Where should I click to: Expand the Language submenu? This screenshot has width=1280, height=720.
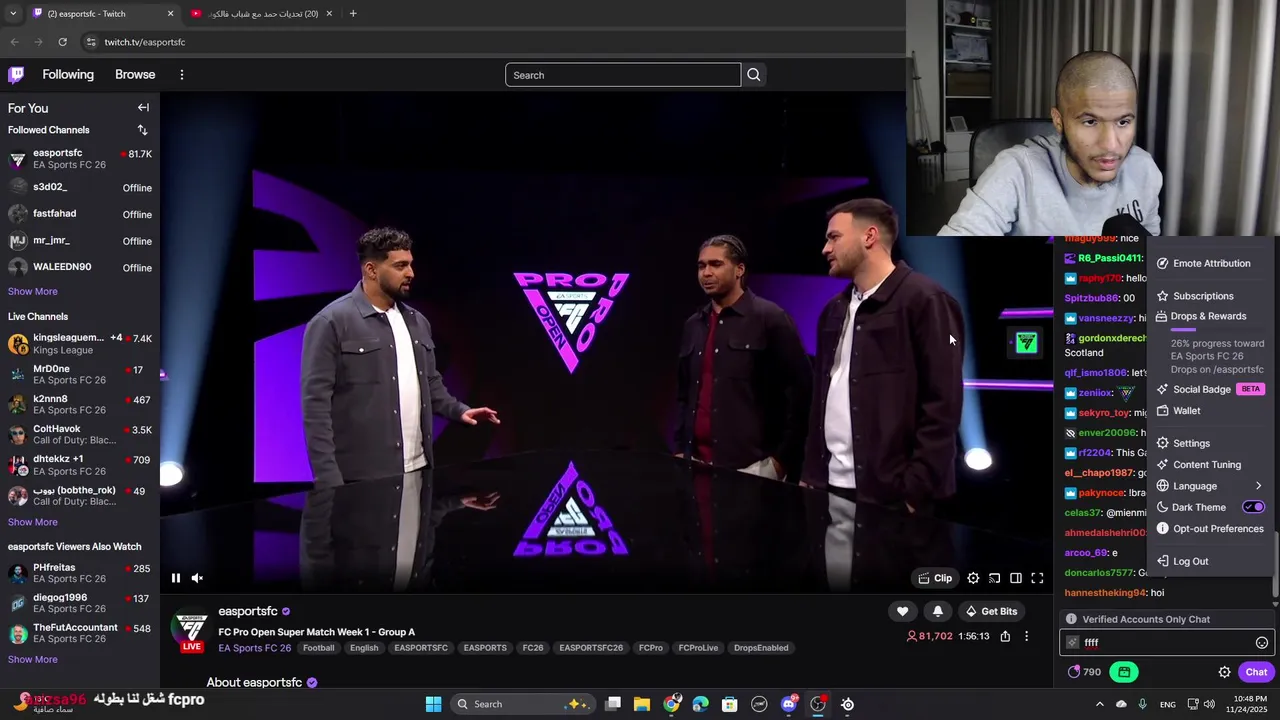[x=1210, y=486]
